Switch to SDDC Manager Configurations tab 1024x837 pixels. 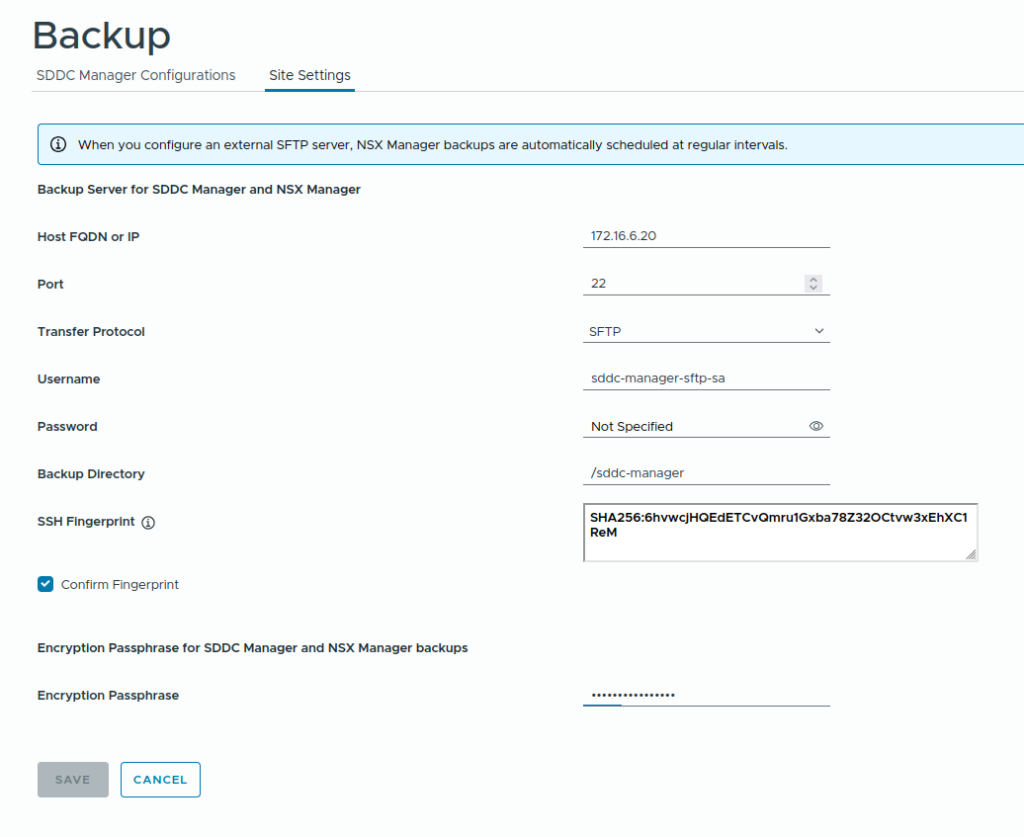tap(136, 75)
